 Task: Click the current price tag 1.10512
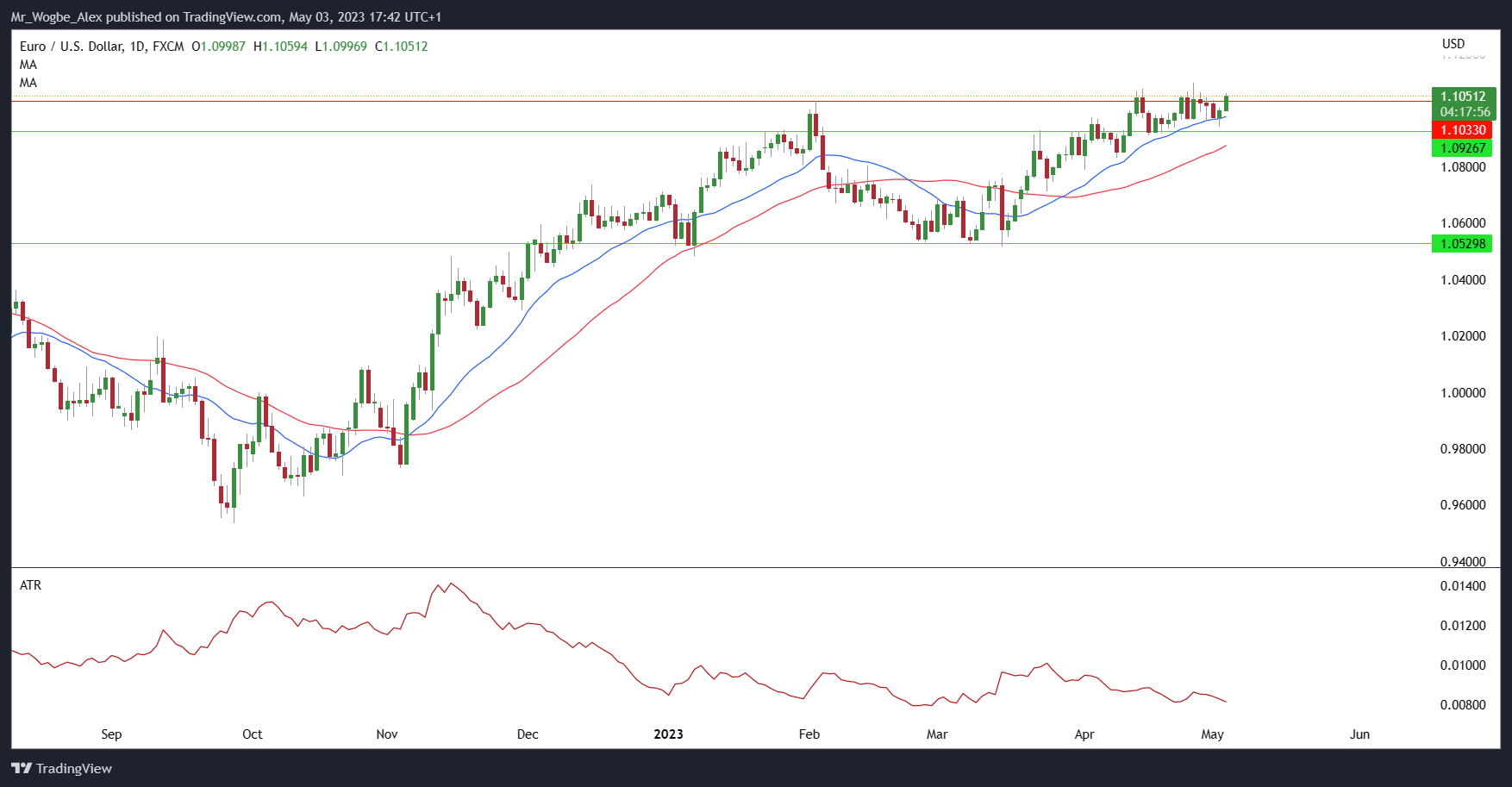click(1463, 97)
